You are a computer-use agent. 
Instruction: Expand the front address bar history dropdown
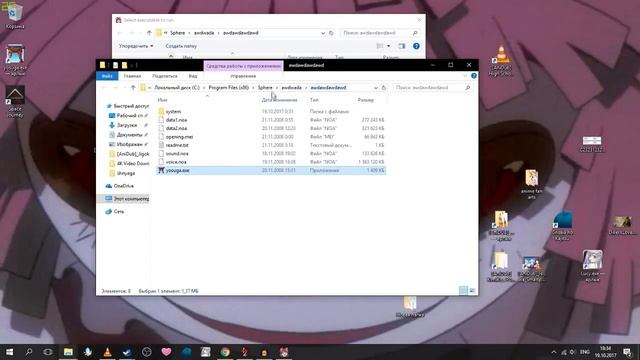coord(376,87)
